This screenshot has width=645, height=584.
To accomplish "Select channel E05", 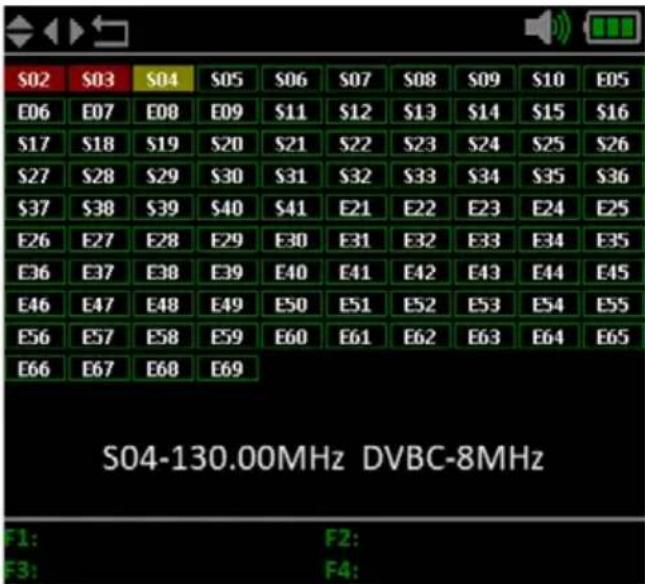I will pos(613,79).
